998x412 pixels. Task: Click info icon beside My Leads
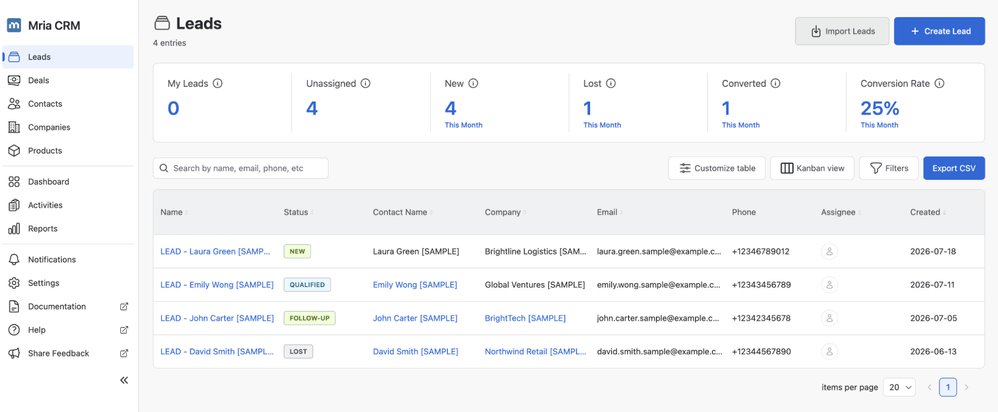click(x=218, y=83)
